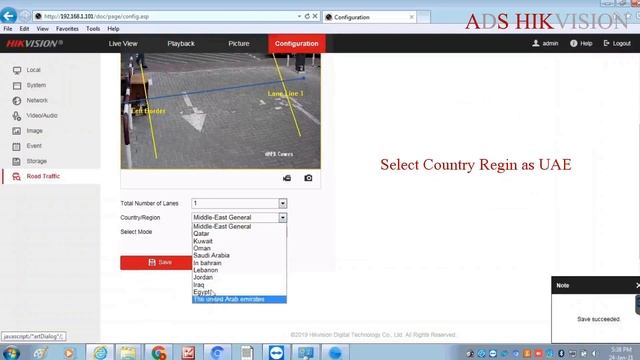This screenshot has width=640, height=360.
Task: Click the Network globe icon
Action: click(x=17, y=100)
